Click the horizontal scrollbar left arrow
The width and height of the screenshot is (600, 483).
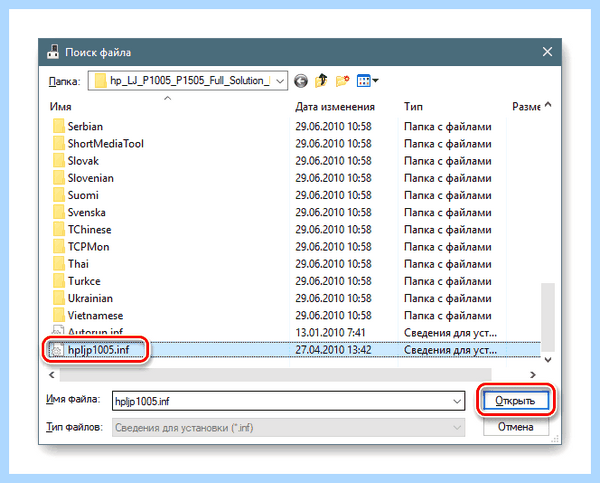tap(52, 375)
